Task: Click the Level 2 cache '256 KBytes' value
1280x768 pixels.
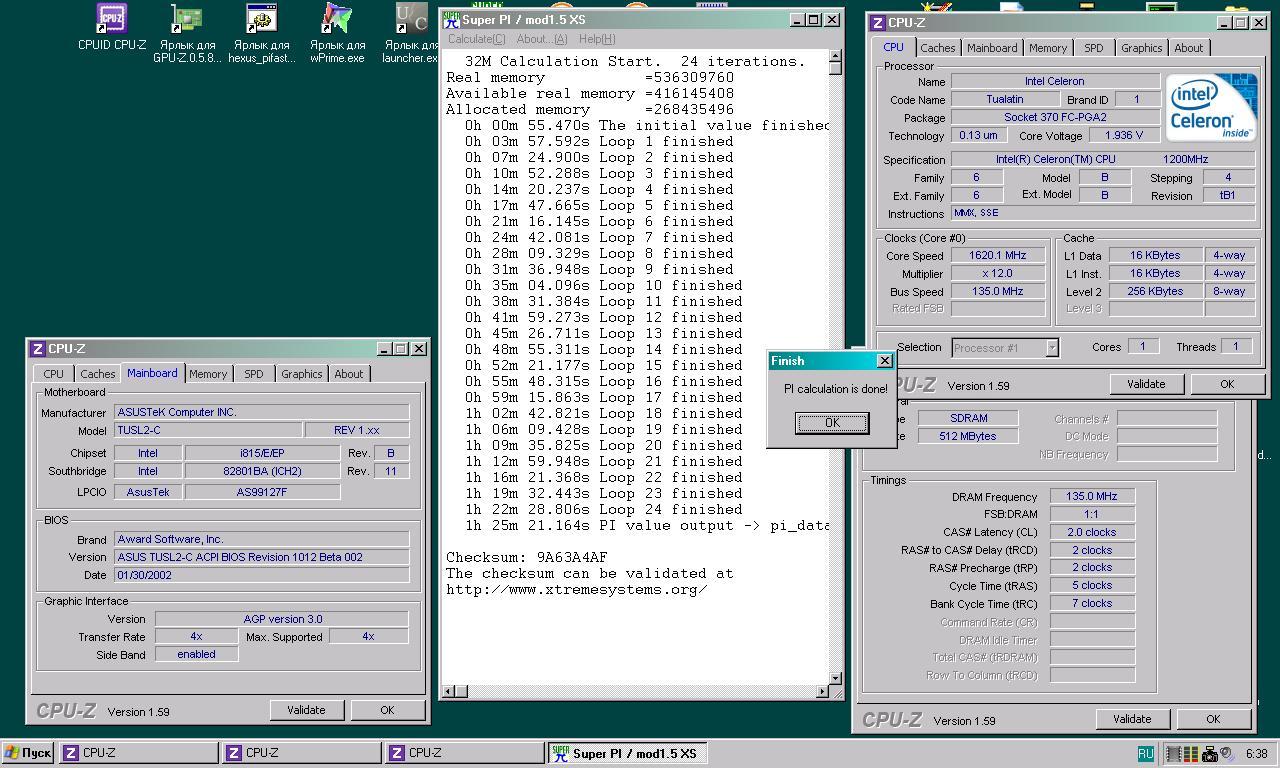Action: click(1155, 292)
